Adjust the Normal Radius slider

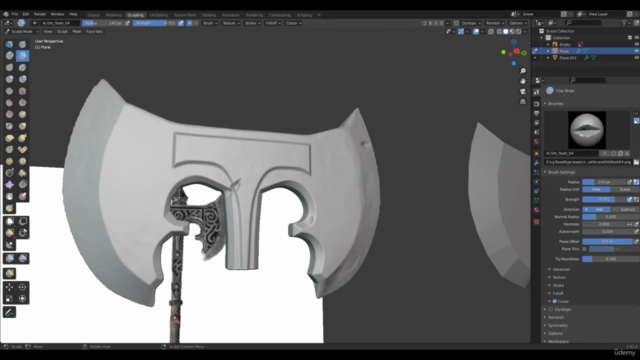pos(611,217)
